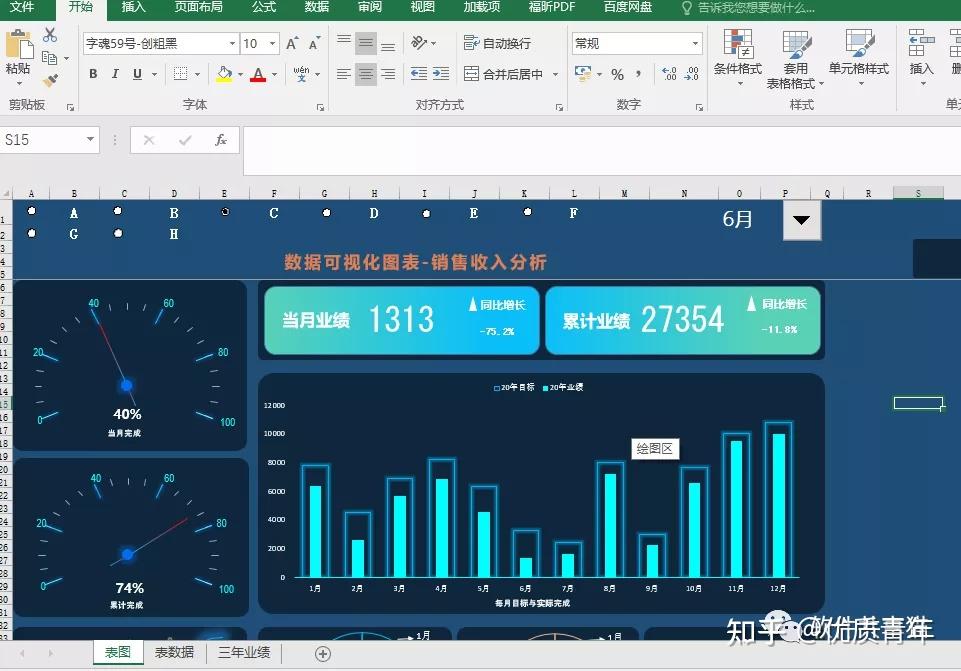
Task: Switch to the 视图 tab
Action: point(423,7)
